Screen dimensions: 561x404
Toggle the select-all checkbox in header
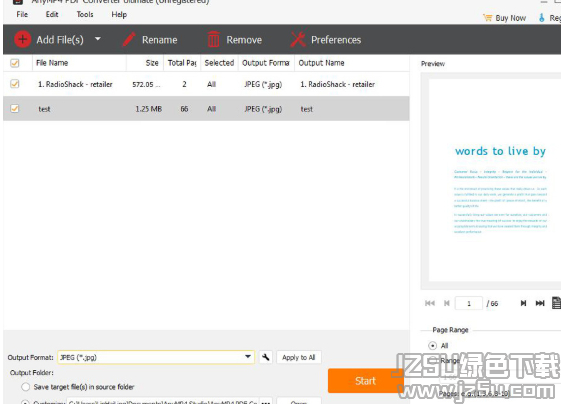coord(15,63)
